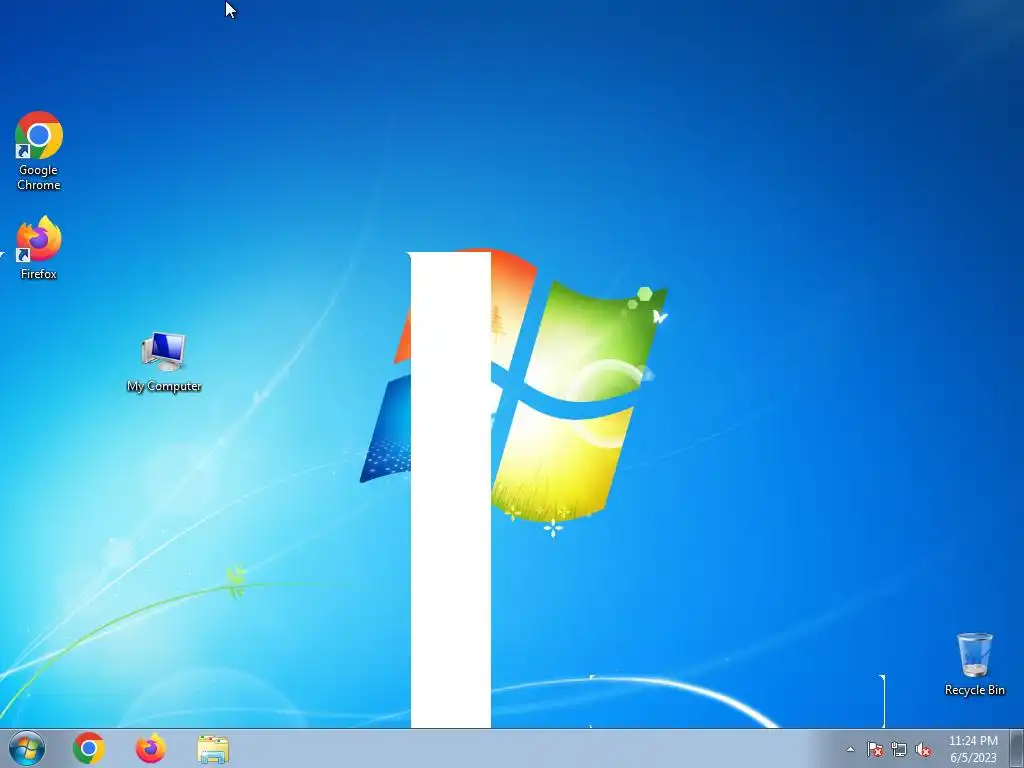Click the muted volume speaker icon
Viewport: 1024px width, 768px height.
(x=923, y=749)
